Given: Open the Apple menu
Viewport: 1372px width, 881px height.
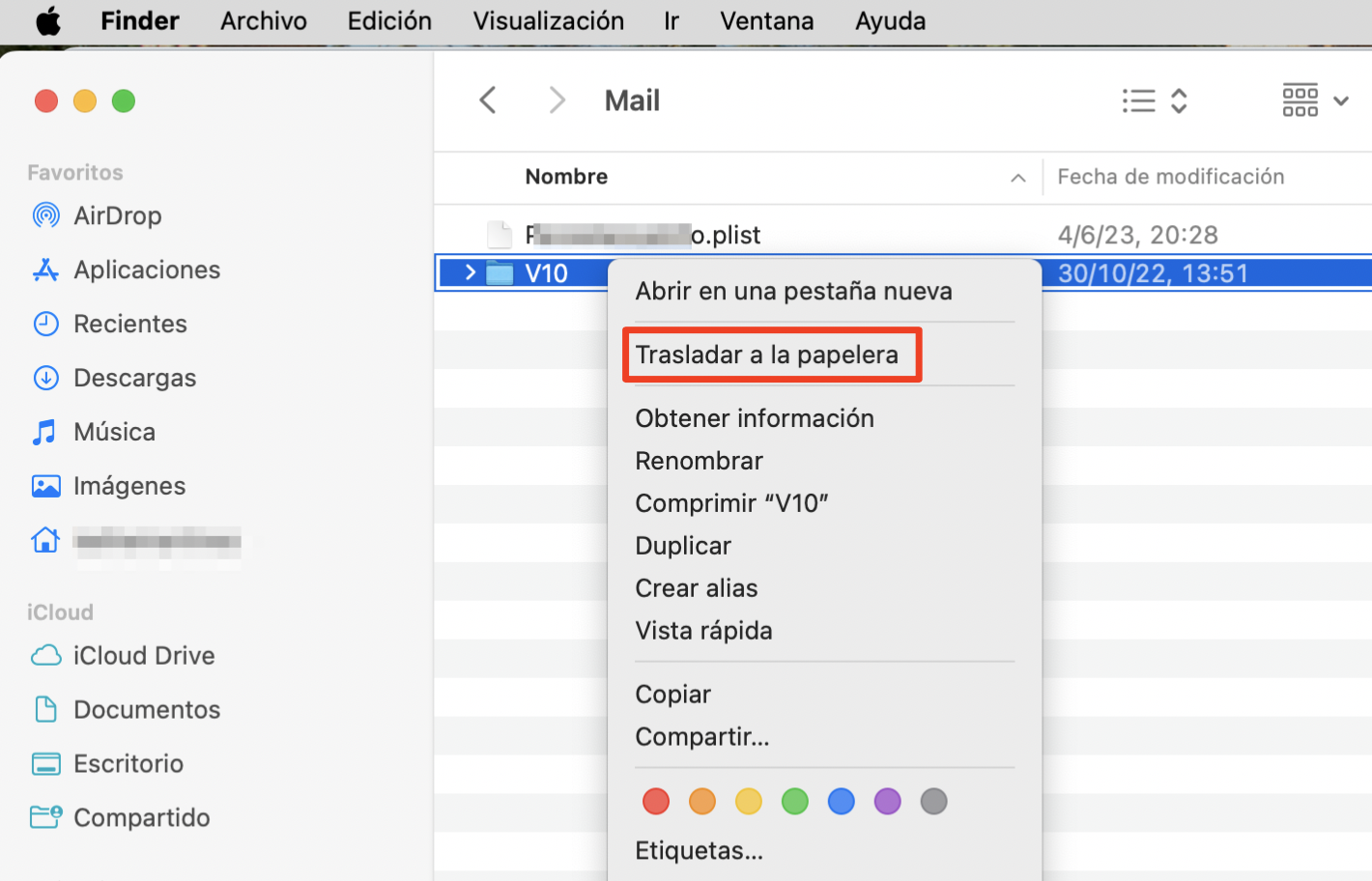Looking at the screenshot, I should (x=48, y=20).
